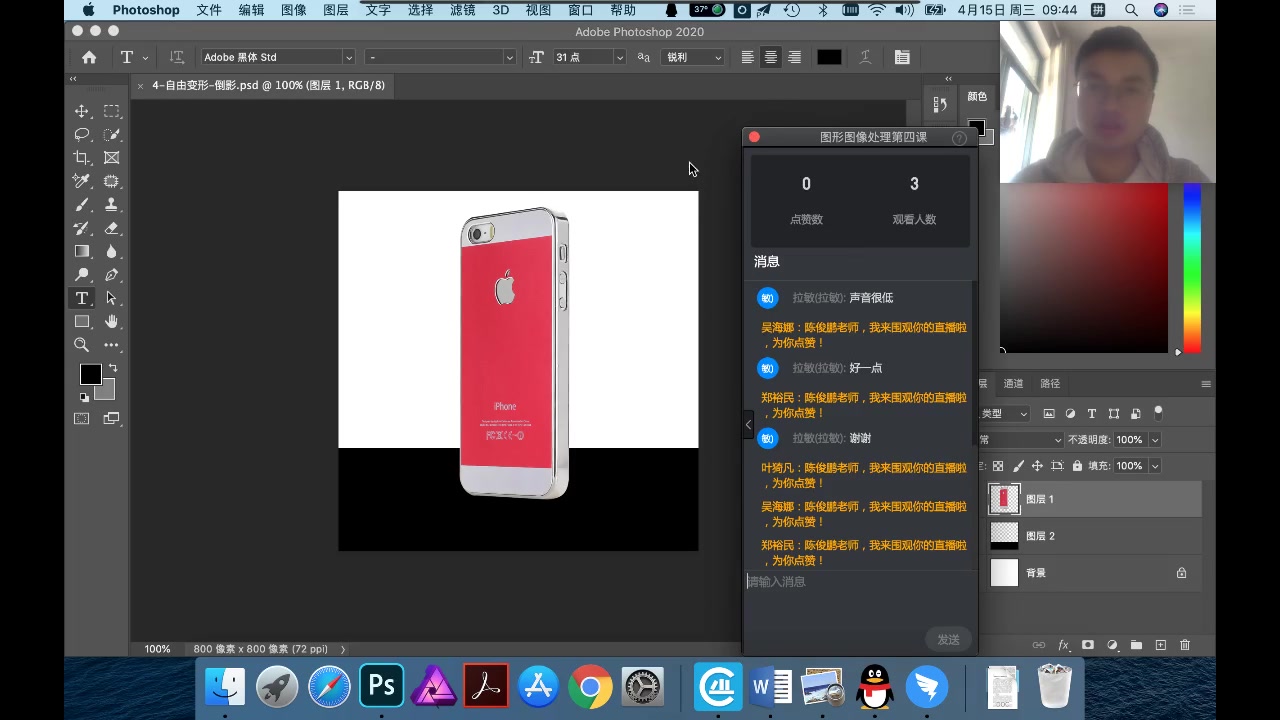Select the Quick Selection tool

click(x=112, y=135)
